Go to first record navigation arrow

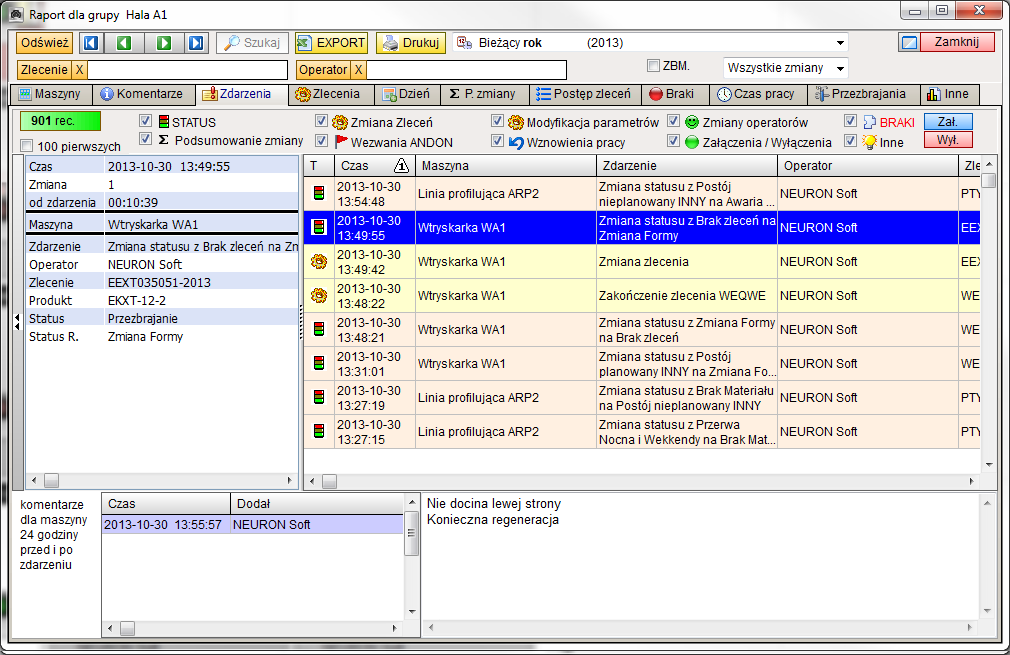click(x=91, y=43)
